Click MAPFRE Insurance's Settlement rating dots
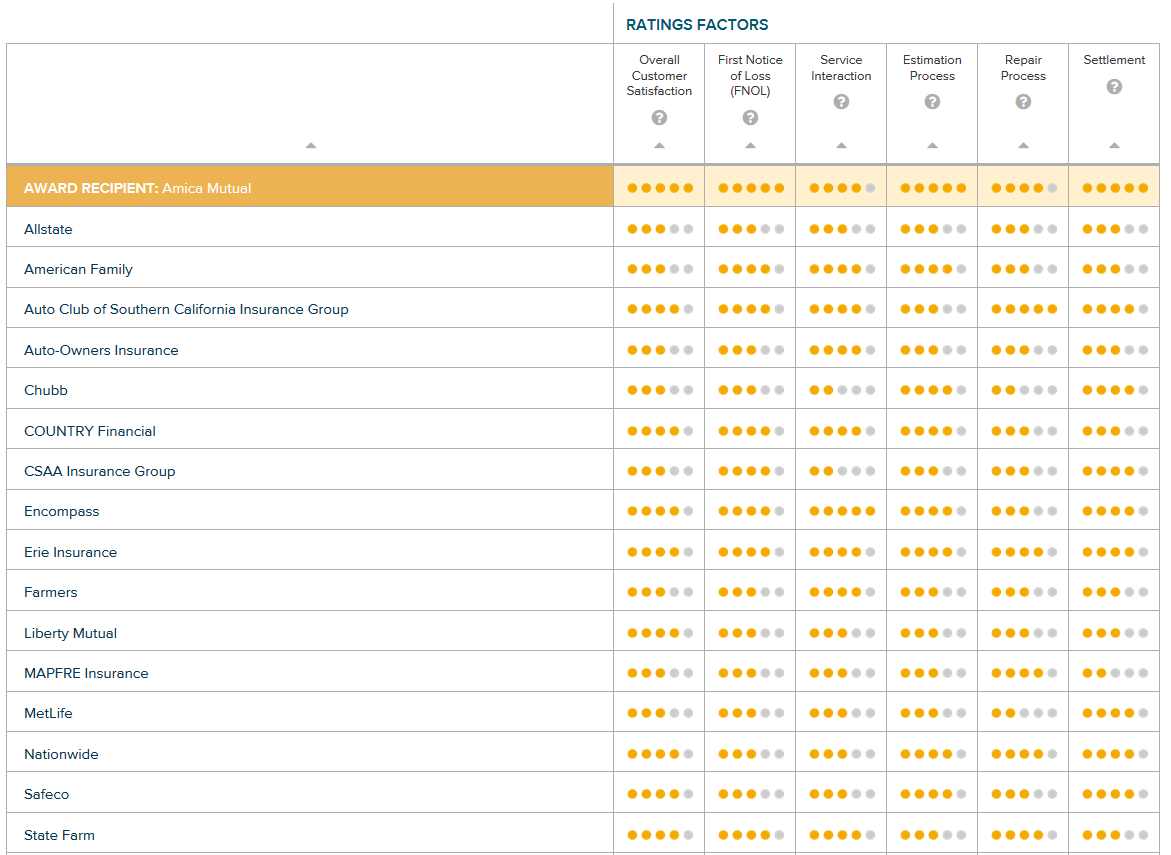This screenshot has height=855, width=1171. point(1115,673)
